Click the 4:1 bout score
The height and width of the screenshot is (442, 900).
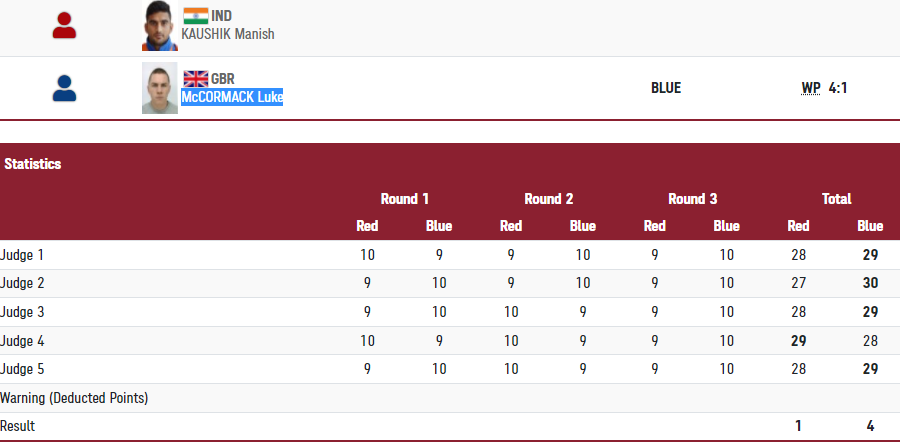point(838,88)
